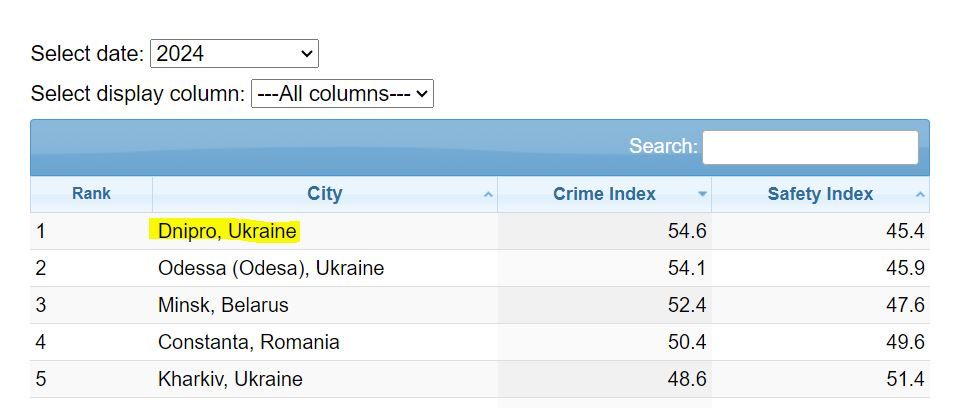
Task: Click the safety index value 51.4
Action: point(904,379)
